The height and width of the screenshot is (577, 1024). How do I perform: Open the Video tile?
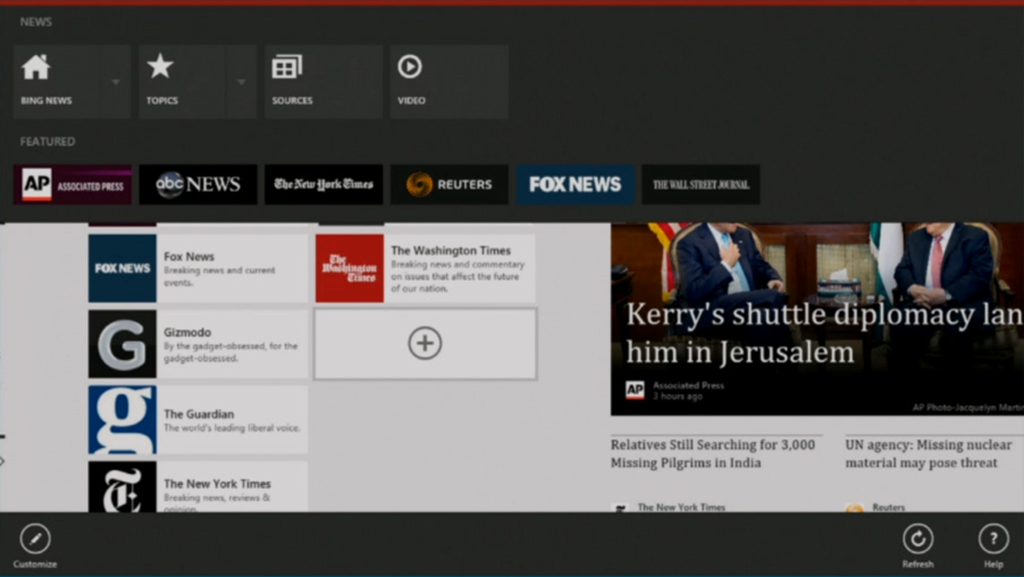click(449, 82)
